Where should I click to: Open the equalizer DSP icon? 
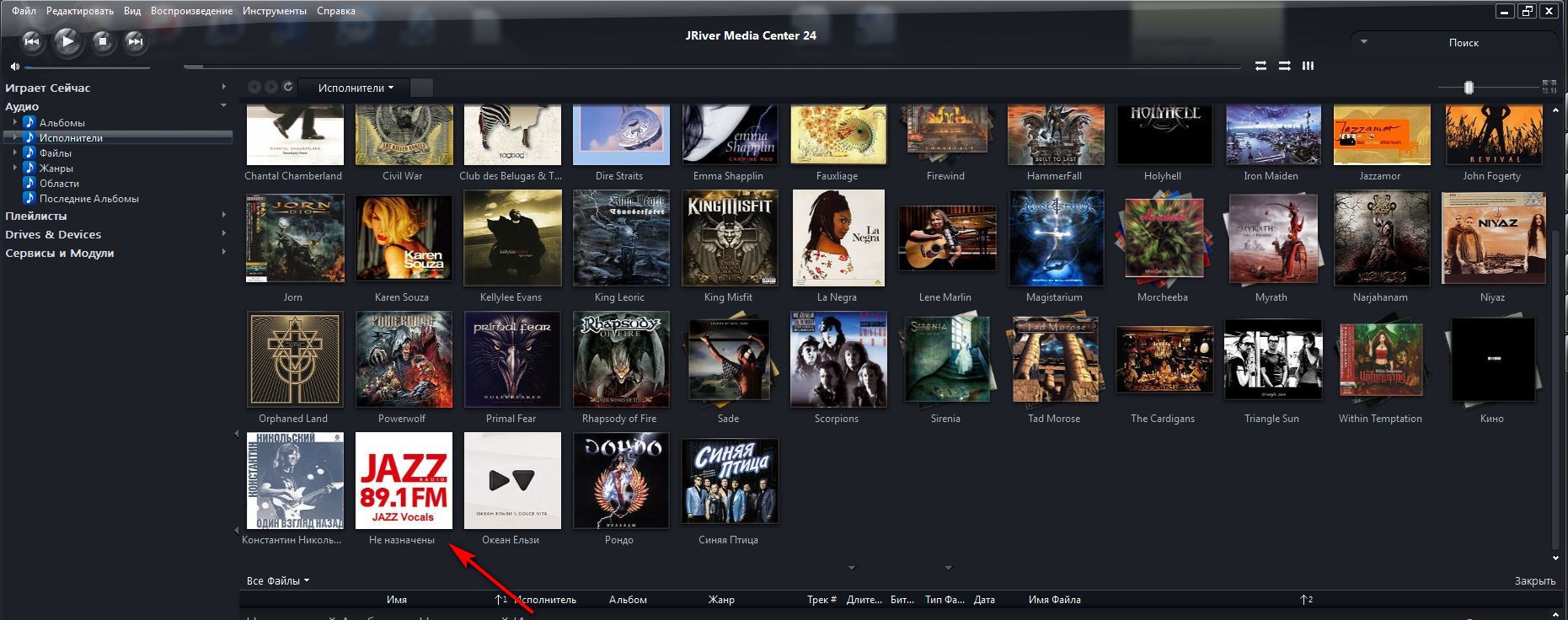pyautogui.click(x=1308, y=66)
